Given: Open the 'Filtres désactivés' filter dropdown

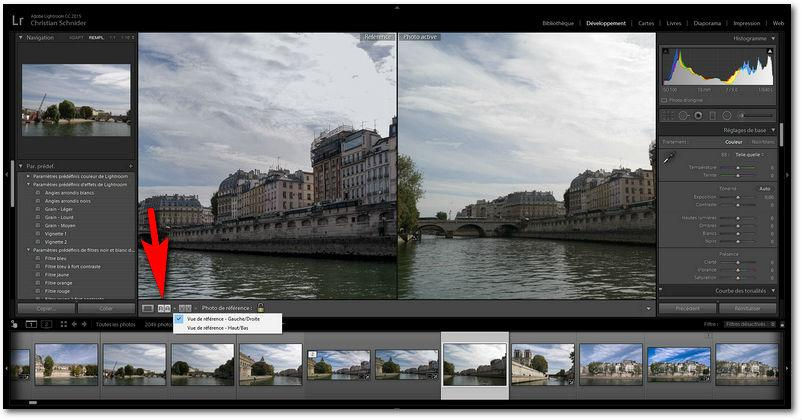Looking at the screenshot, I should (750, 324).
